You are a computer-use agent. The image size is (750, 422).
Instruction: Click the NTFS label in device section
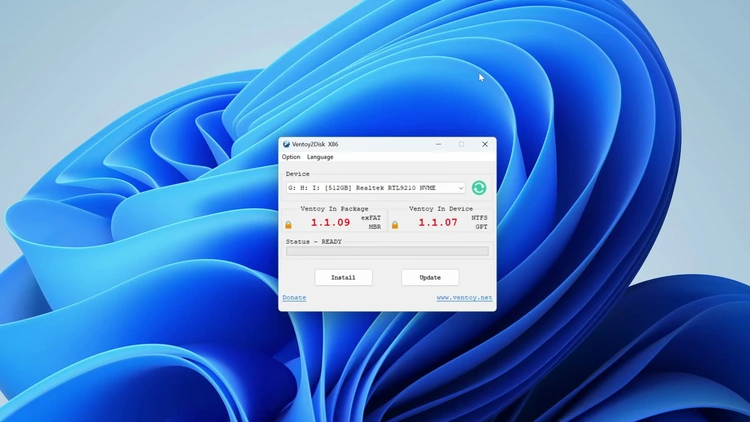pos(479,218)
